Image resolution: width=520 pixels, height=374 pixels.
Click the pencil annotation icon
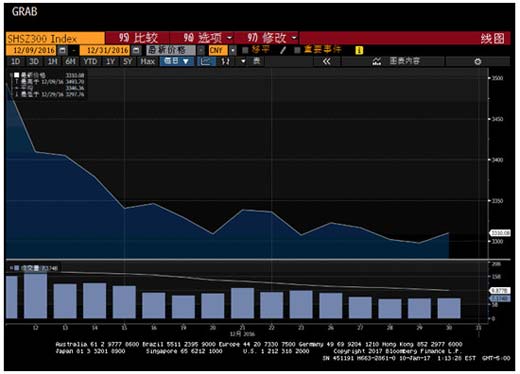pos(283,50)
